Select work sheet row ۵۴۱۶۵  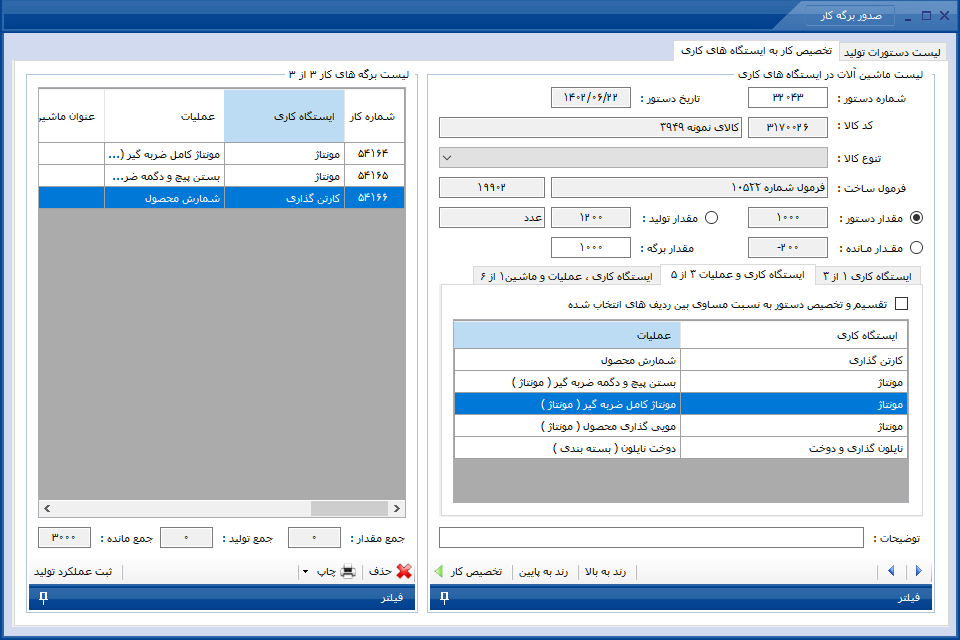click(x=222, y=176)
